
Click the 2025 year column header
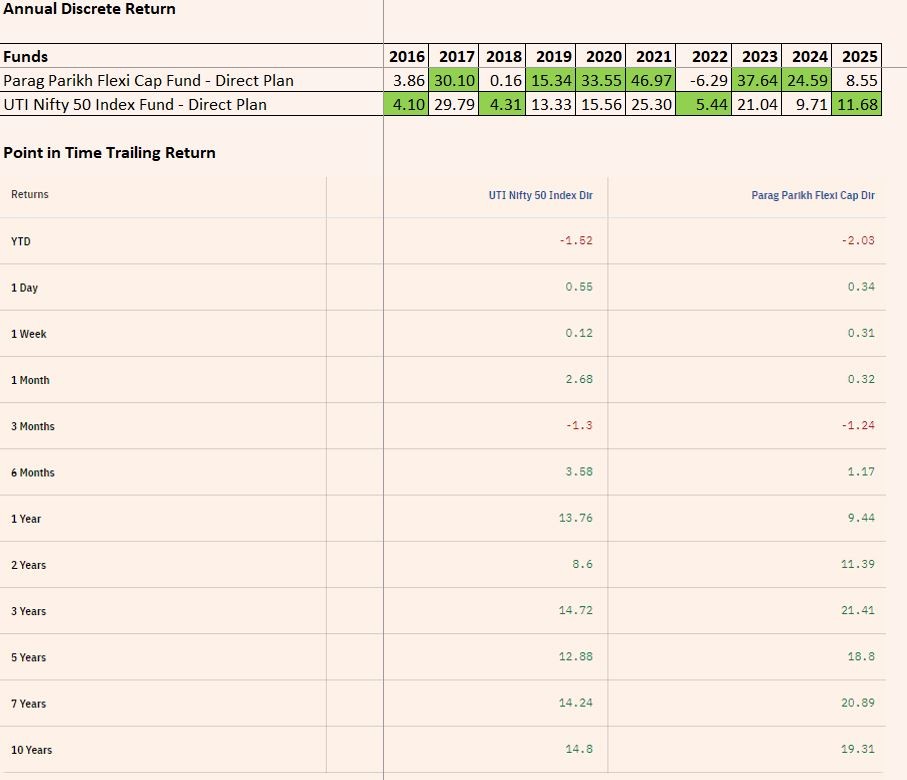[x=860, y=57]
